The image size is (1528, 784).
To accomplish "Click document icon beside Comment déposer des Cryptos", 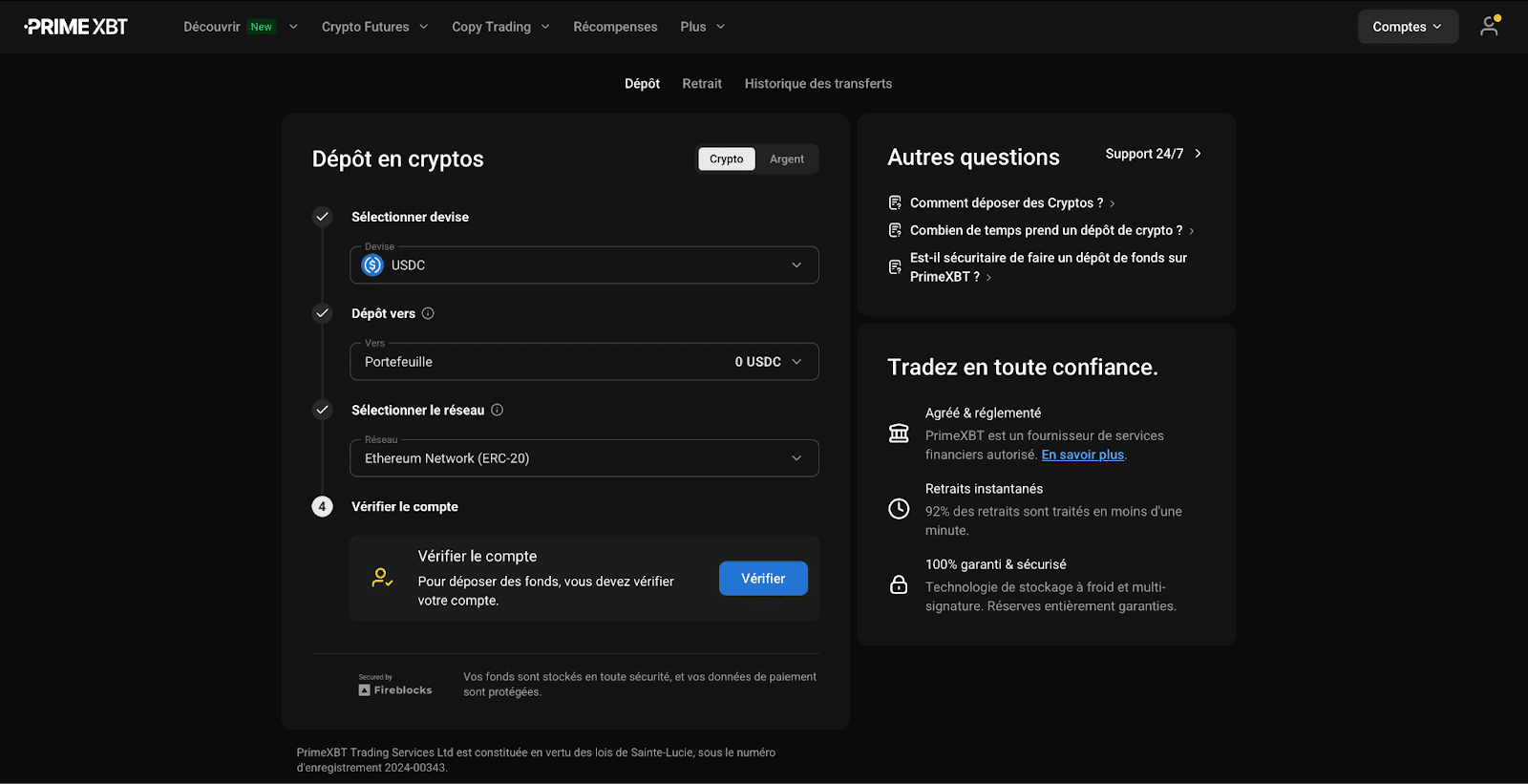I will pyautogui.click(x=895, y=202).
